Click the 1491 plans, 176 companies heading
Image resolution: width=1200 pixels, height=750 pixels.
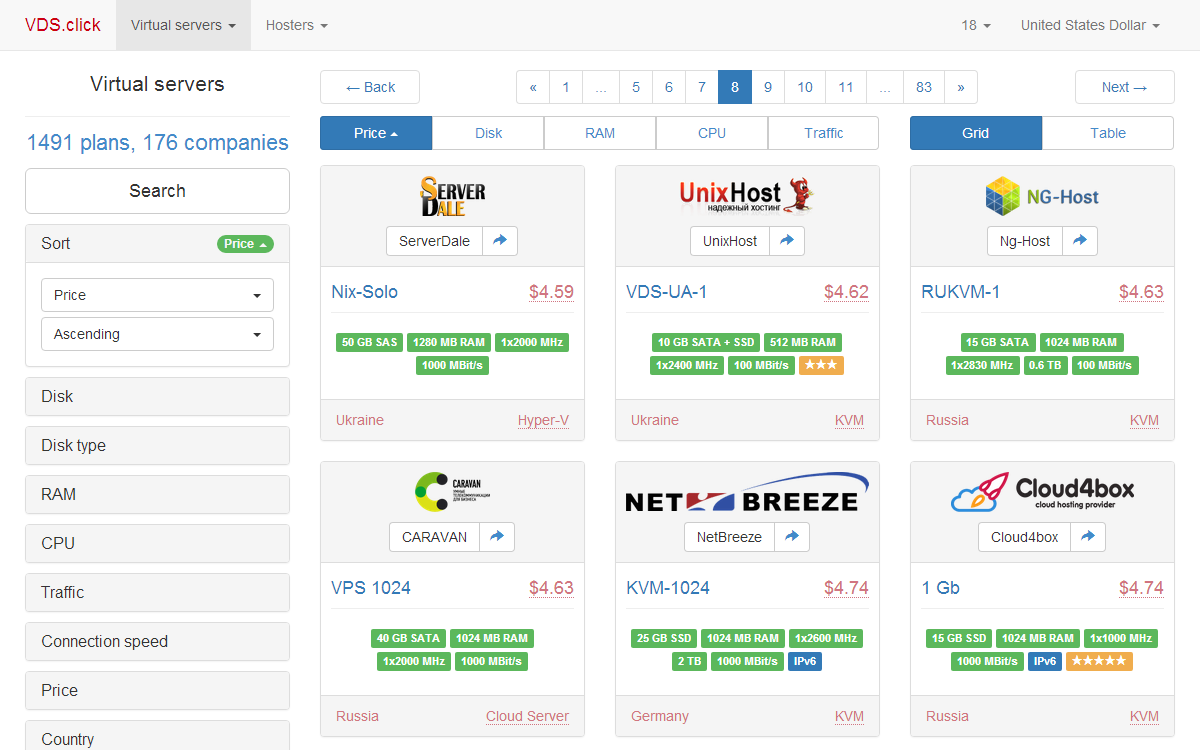pos(157,143)
